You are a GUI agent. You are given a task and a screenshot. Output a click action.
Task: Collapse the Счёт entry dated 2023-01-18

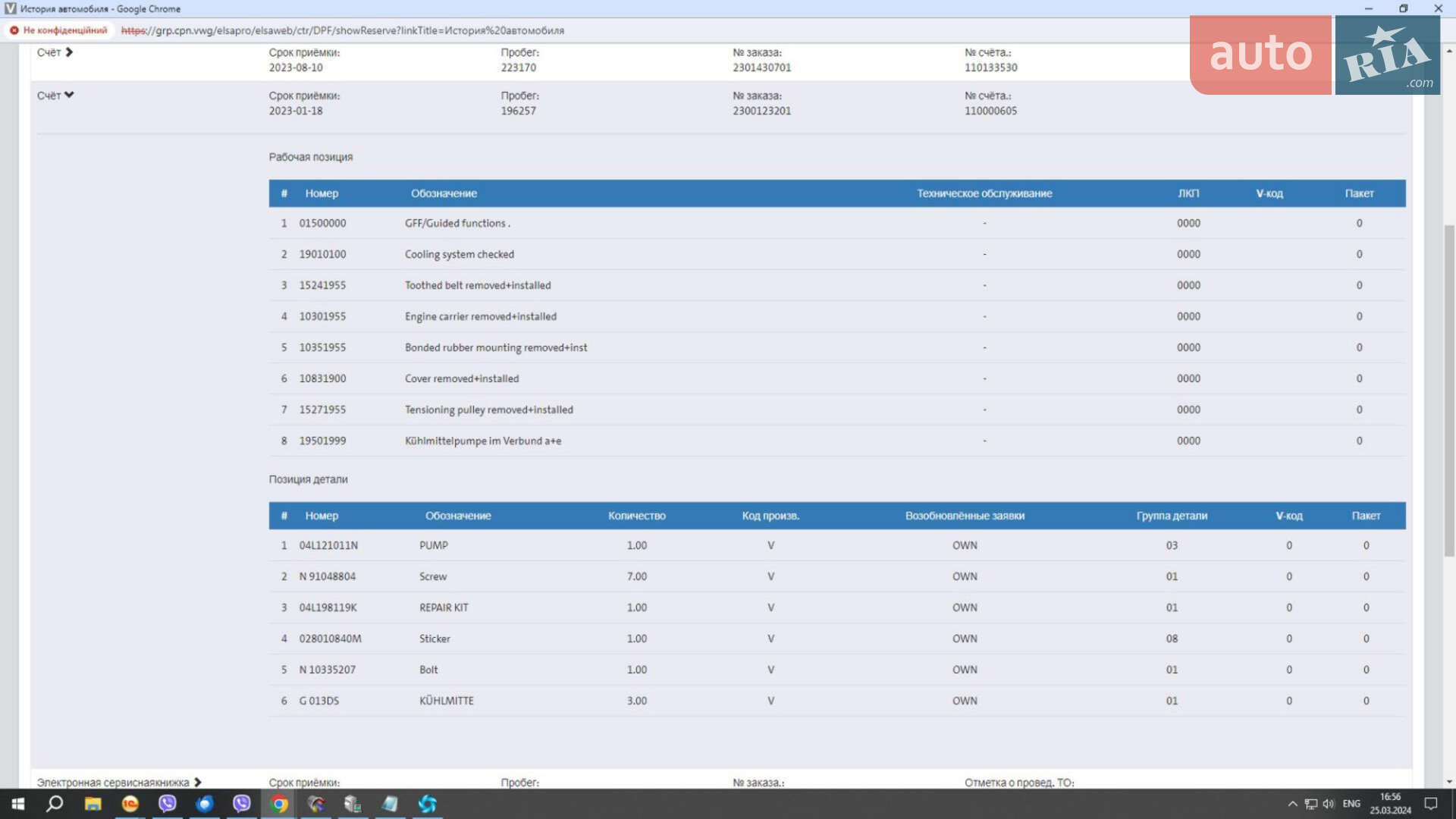tap(55, 96)
